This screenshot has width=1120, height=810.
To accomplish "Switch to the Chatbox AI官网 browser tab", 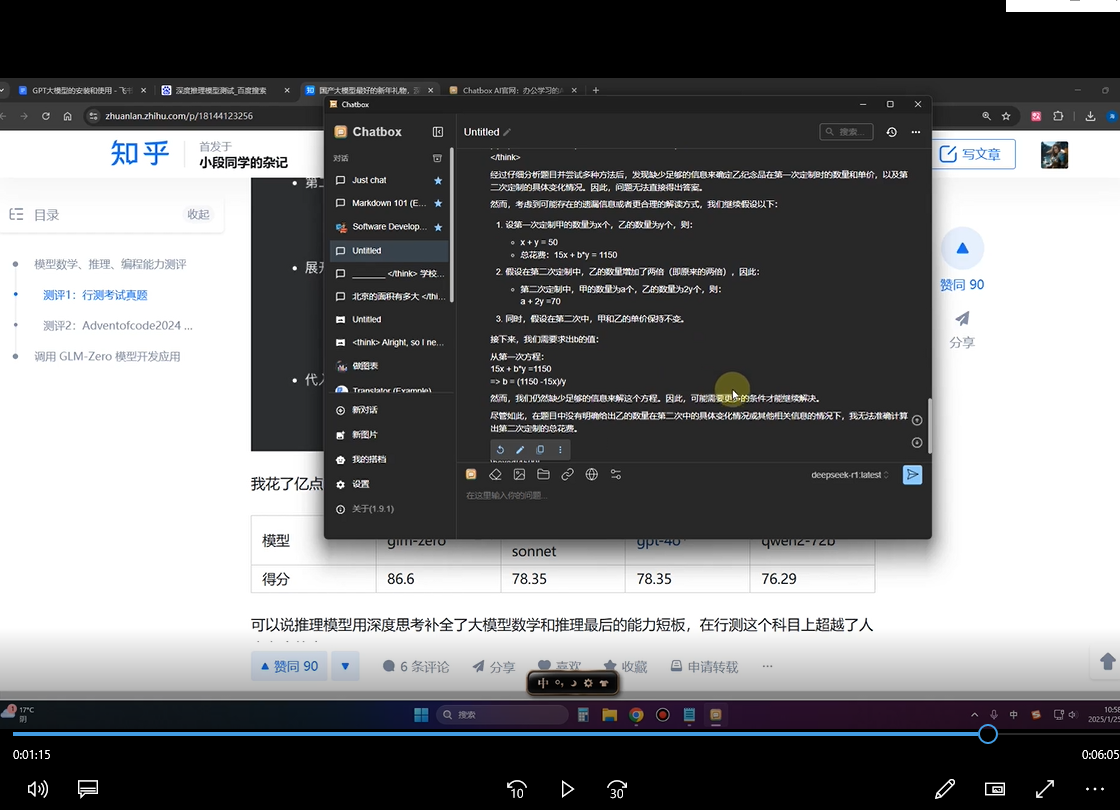I will (x=513, y=91).
